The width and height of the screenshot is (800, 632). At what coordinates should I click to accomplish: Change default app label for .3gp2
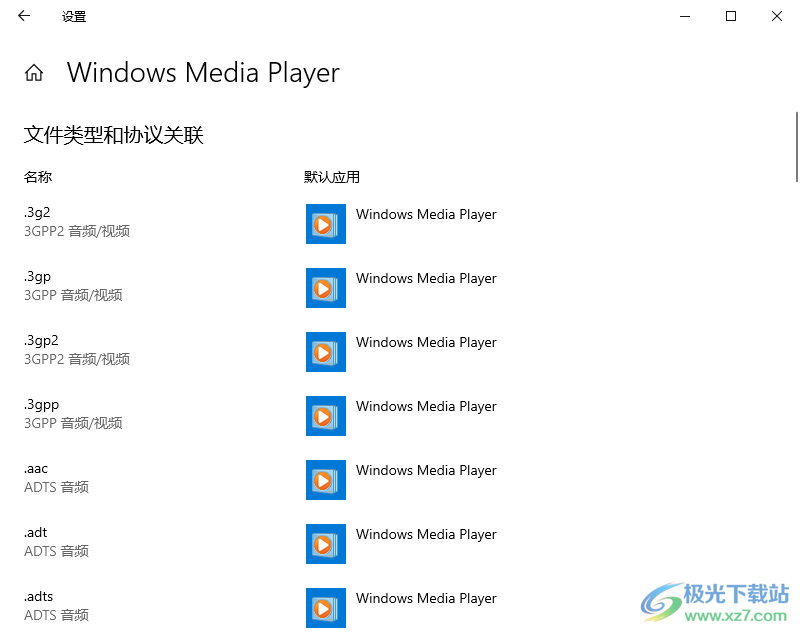[426, 343]
